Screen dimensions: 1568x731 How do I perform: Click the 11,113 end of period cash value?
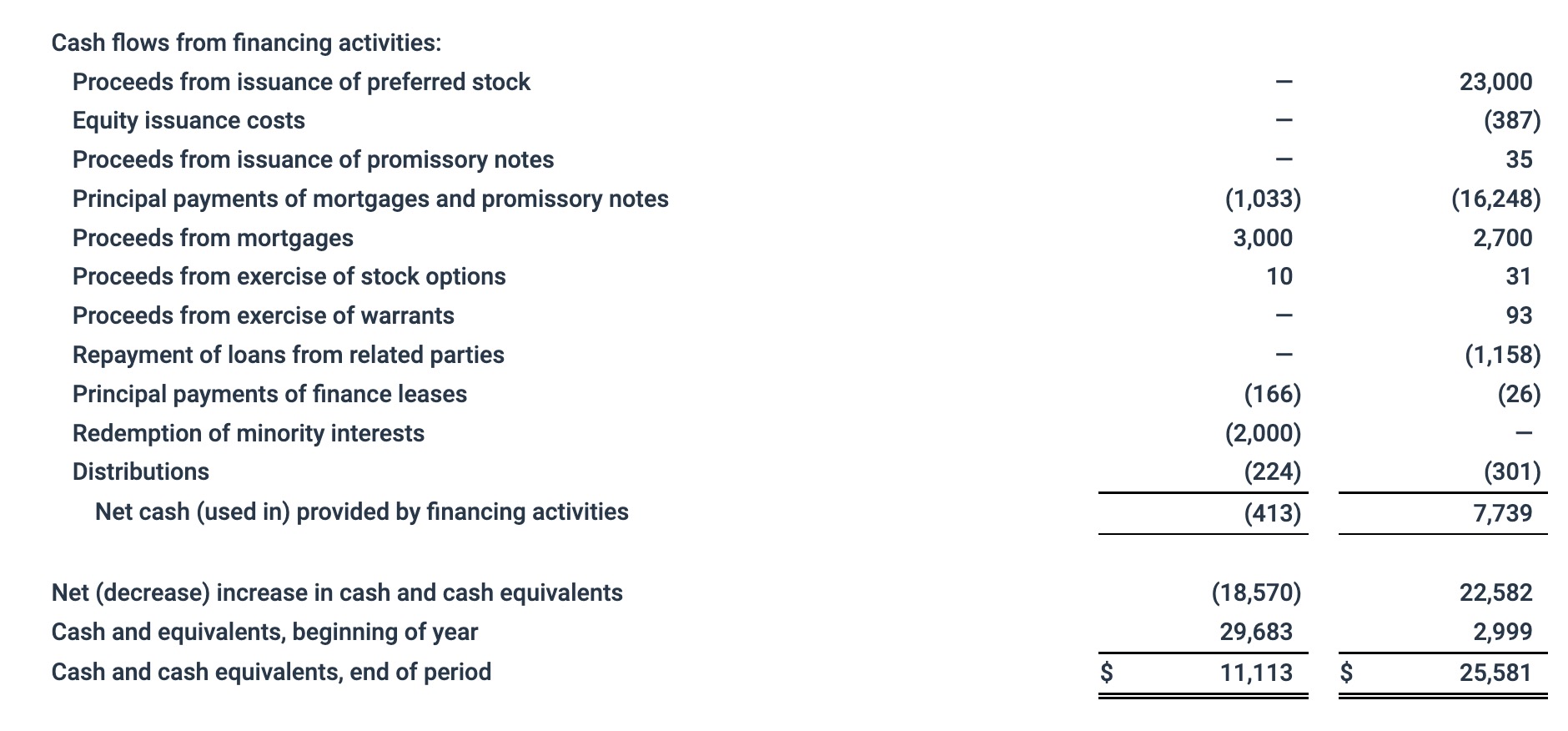click(x=1256, y=672)
